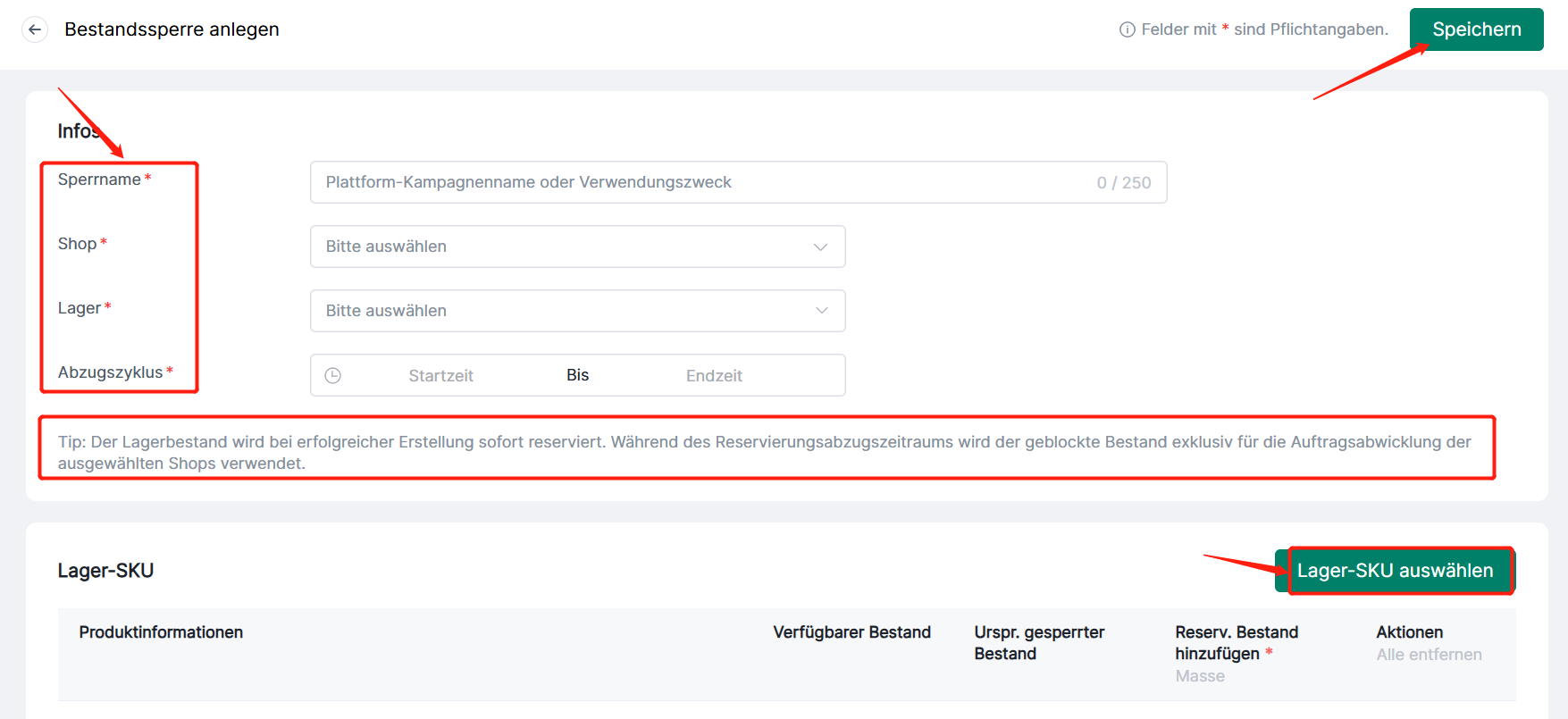Select the Endzeit date field
This screenshot has width=1568, height=719.
click(714, 376)
